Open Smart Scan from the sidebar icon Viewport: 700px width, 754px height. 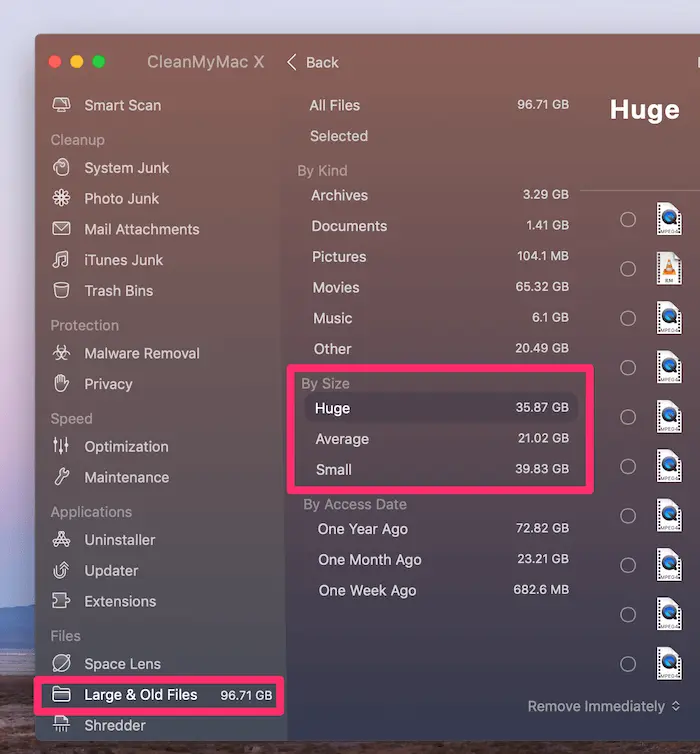[62, 105]
